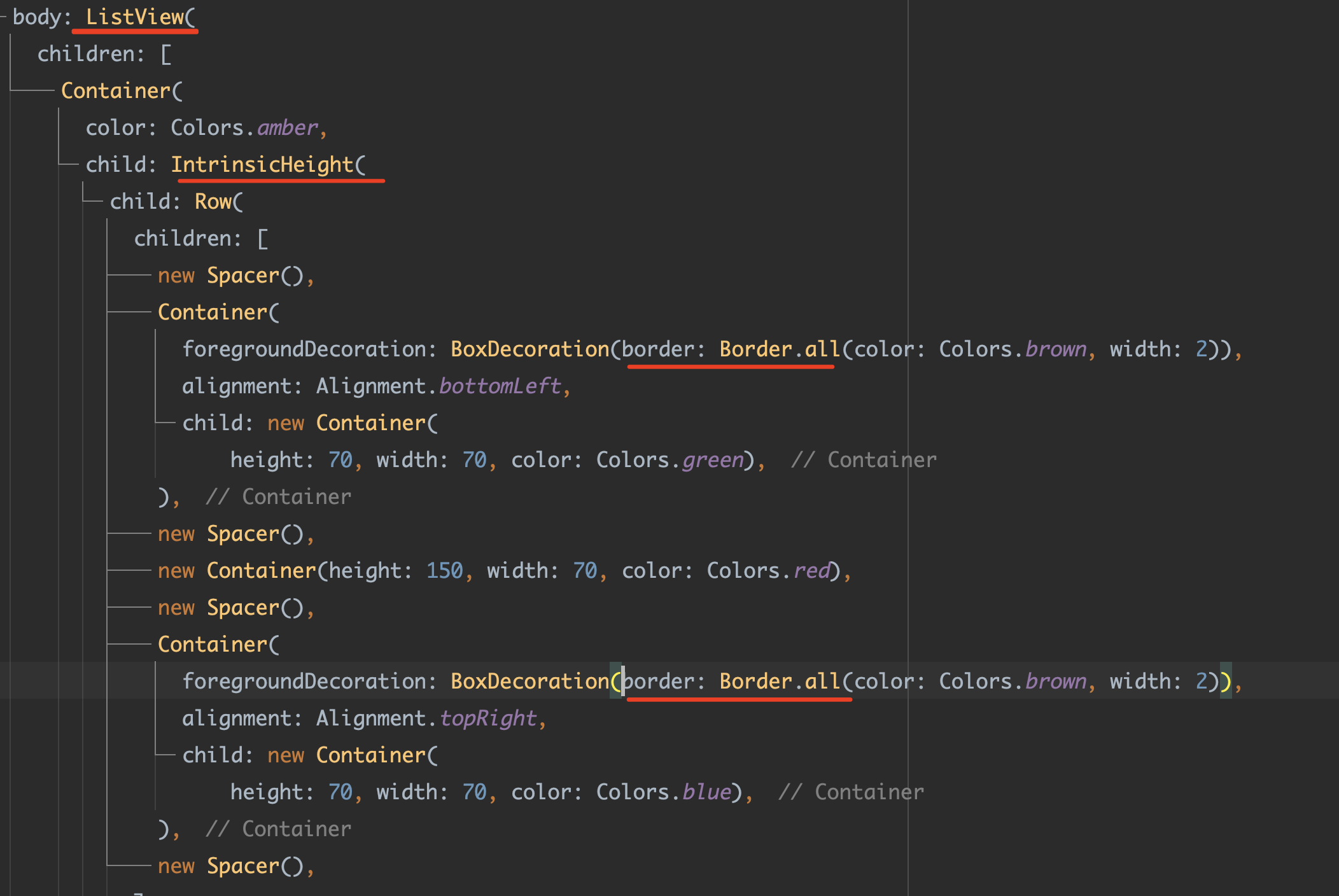Click '// Container' comment after Colors.green
Image resolution: width=1339 pixels, height=896 pixels.
click(x=864, y=460)
